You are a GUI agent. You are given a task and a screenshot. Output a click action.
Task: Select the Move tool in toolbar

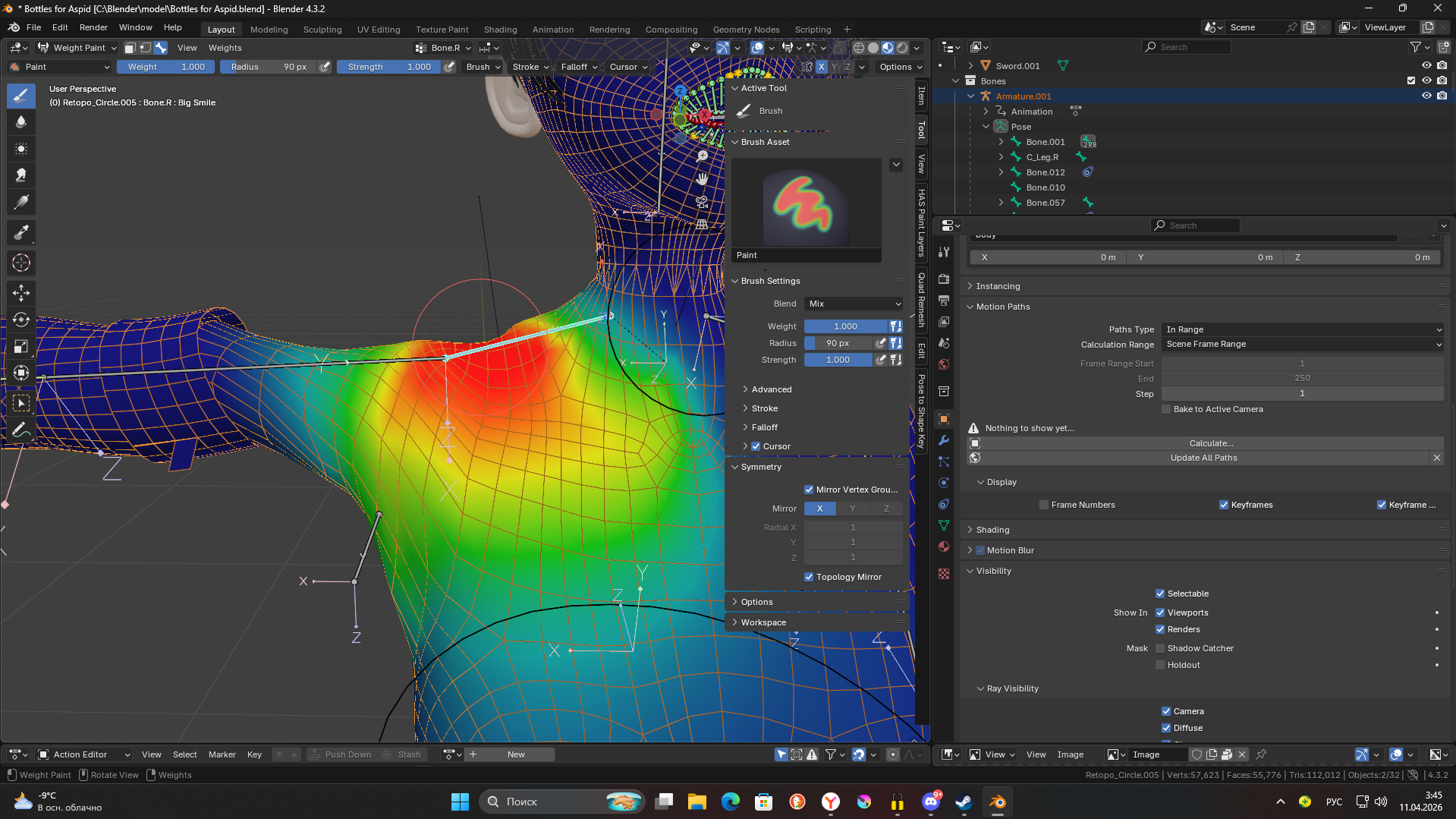click(x=21, y=293)
